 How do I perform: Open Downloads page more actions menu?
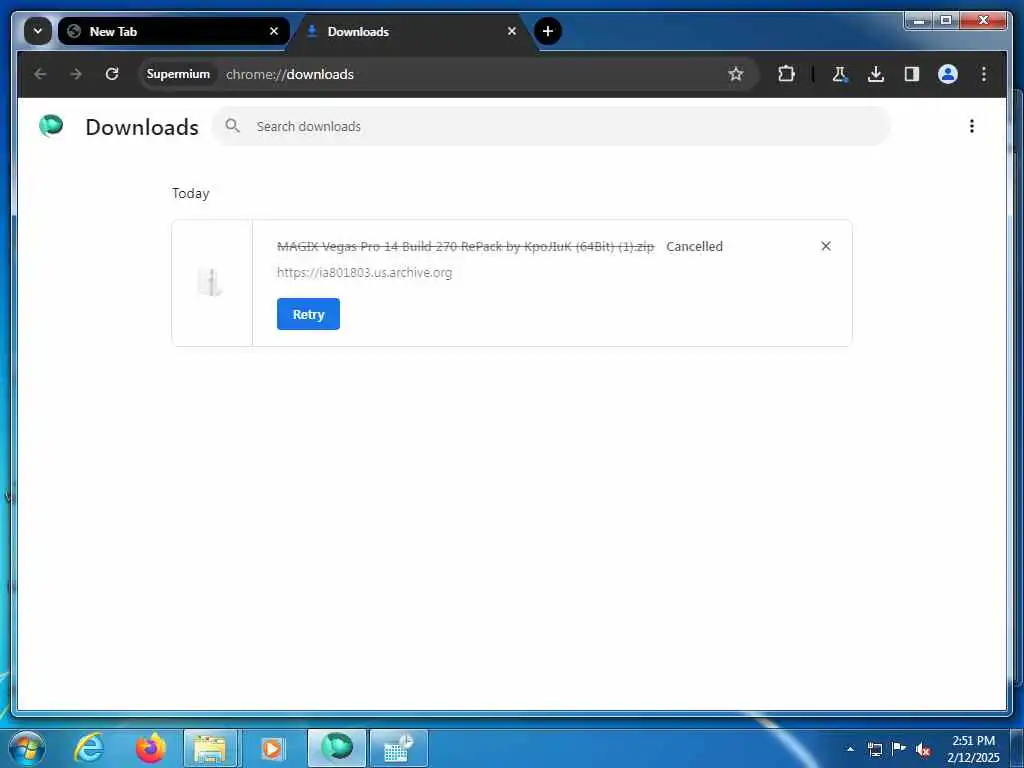click(972, 126)
